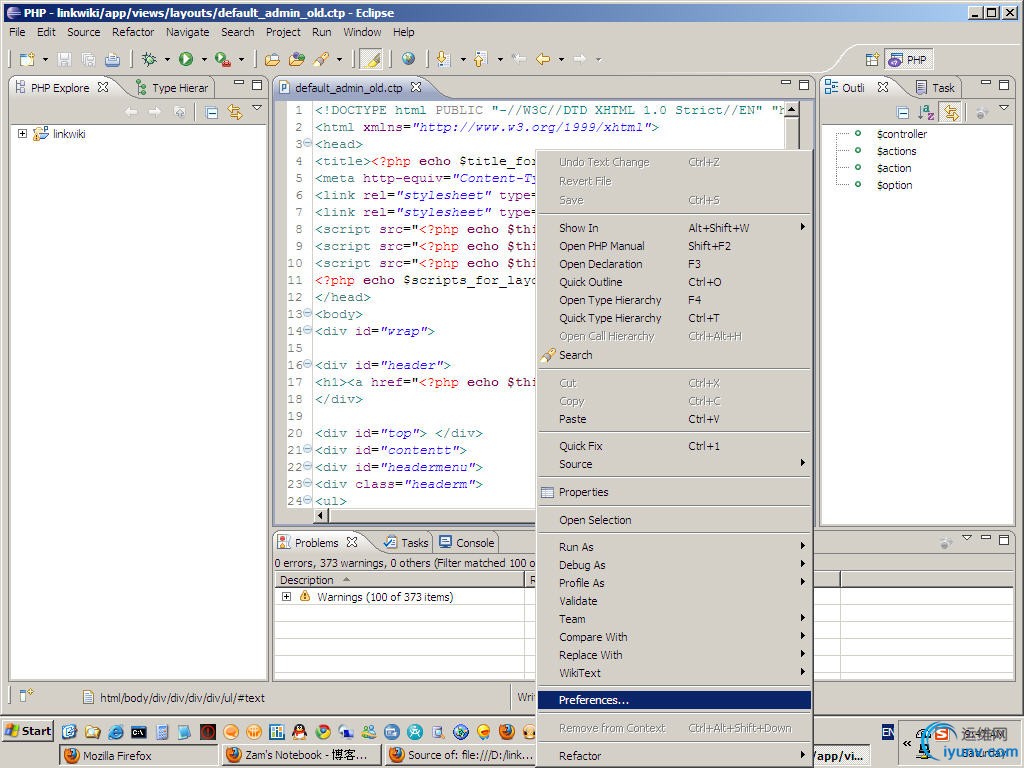Expand the Warnings (100 of 373 items) row
The width and height of the screenshot is (1024, 768).
click(x=286, y=596)
